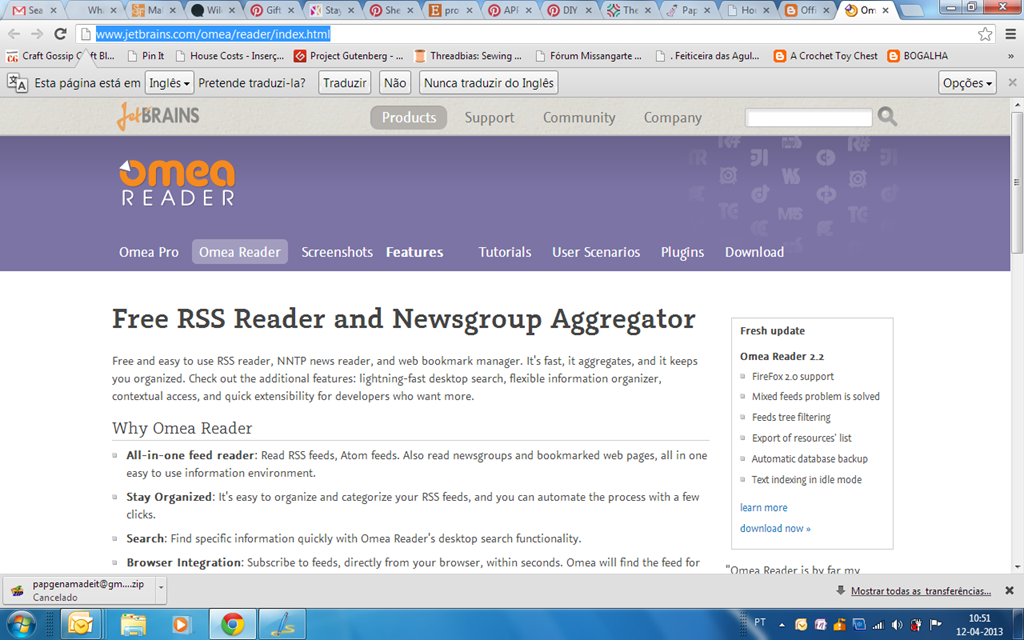Open the House Costs bookmark
Viewport: 1024px width, 640px height.
[x=230, y=56]
